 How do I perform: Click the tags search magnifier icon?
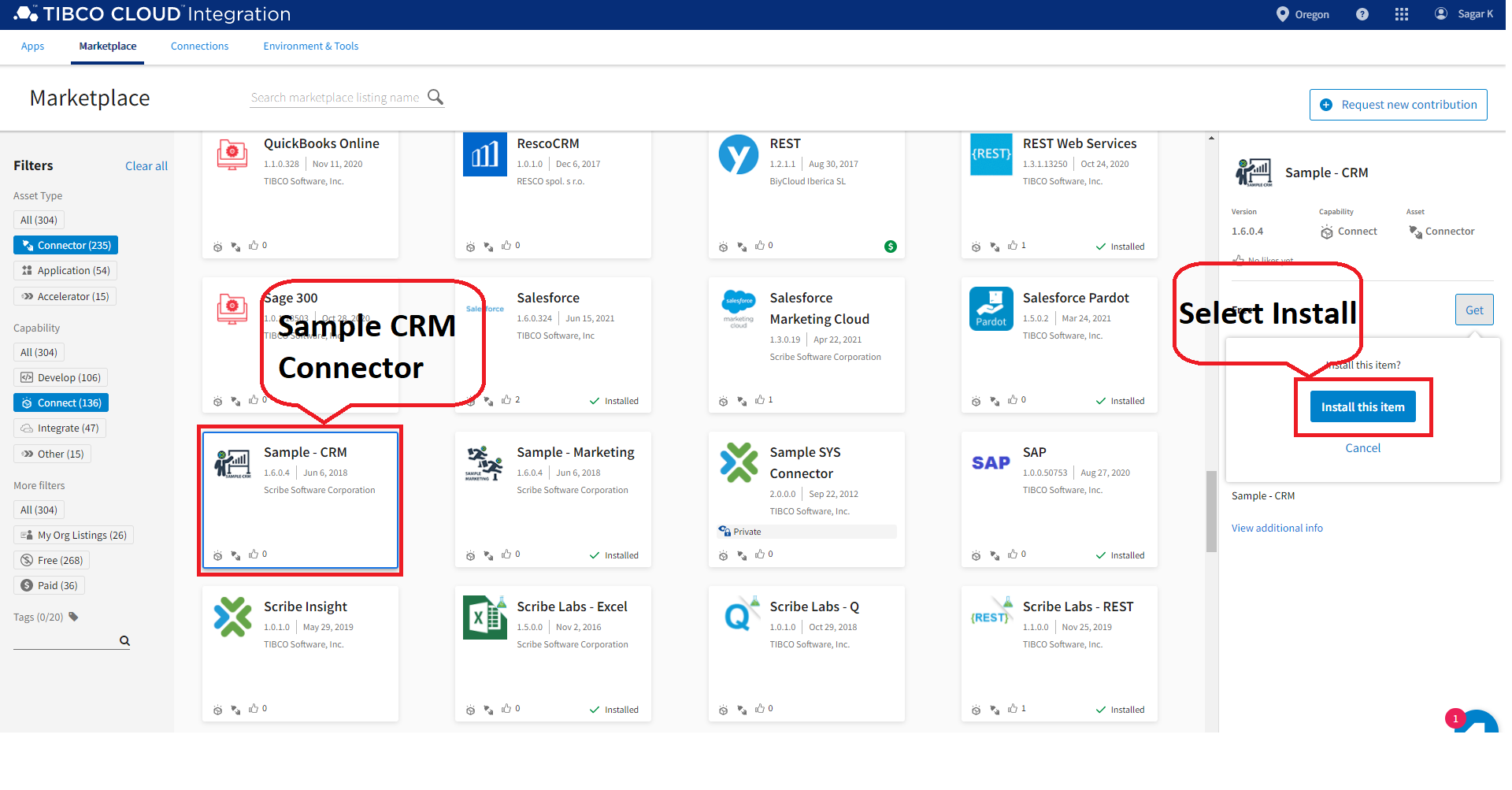point(124,640)
